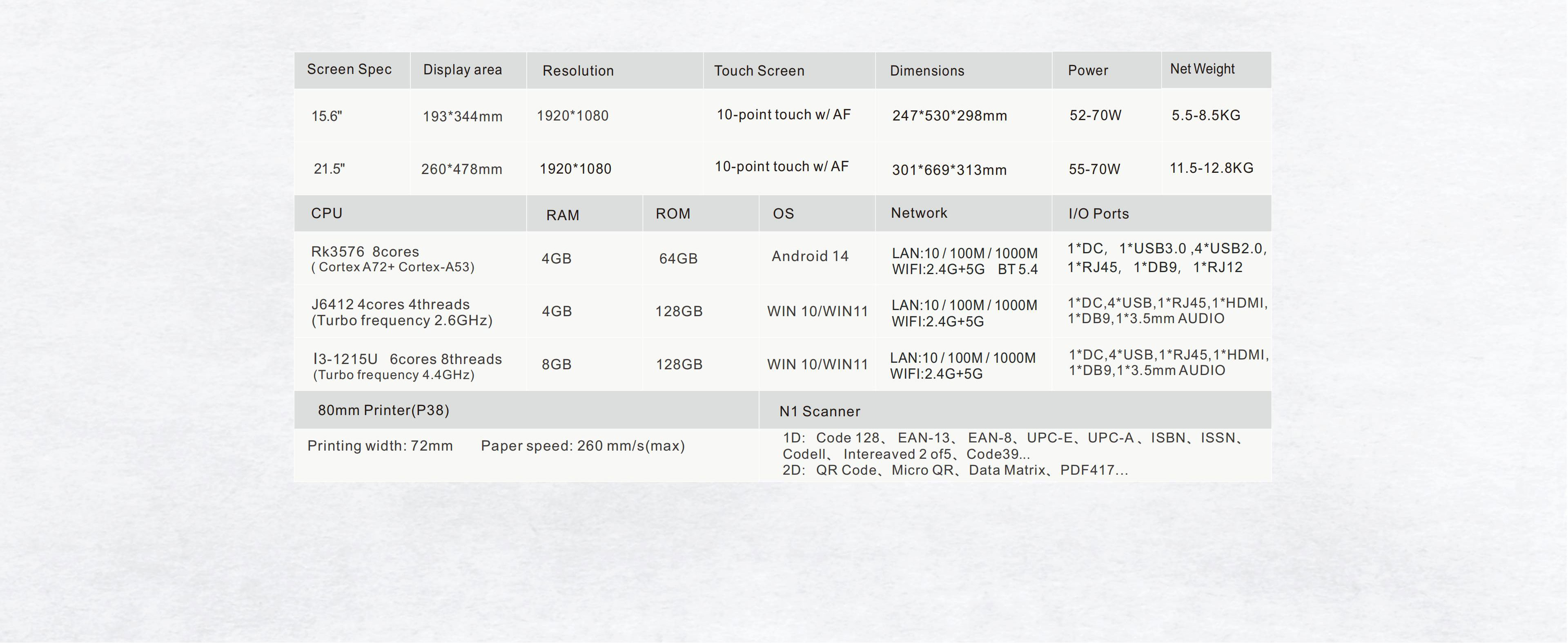Click the 247*530*298mm dimensions value
The width and height of the screenshot is (1568, 643).
coord(949,116)
